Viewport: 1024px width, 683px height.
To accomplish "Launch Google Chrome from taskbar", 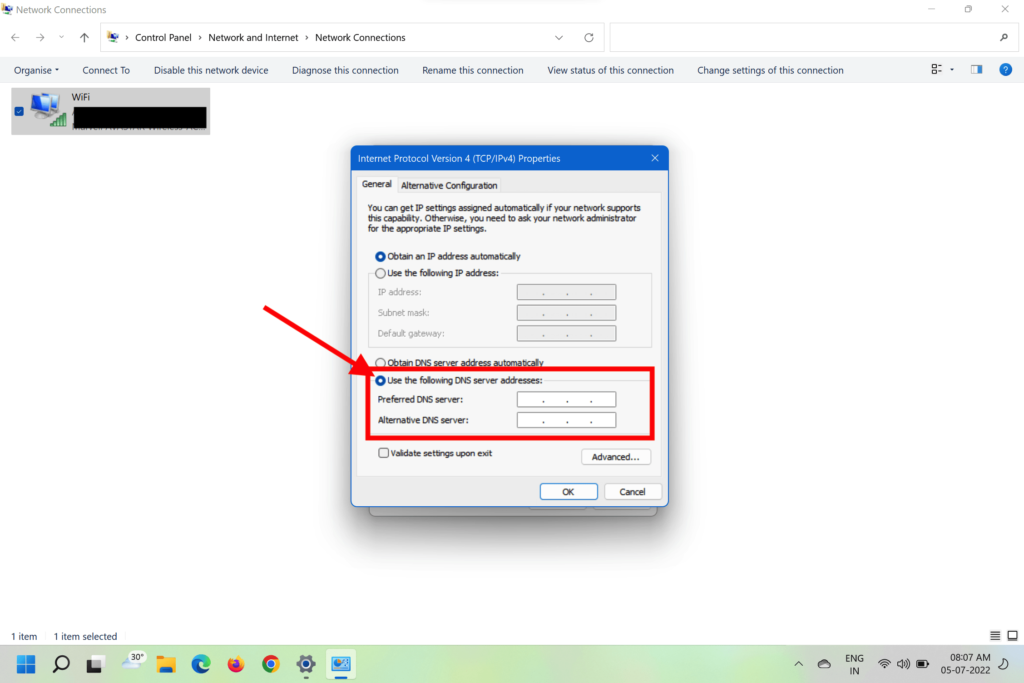I will pos(271,665).
